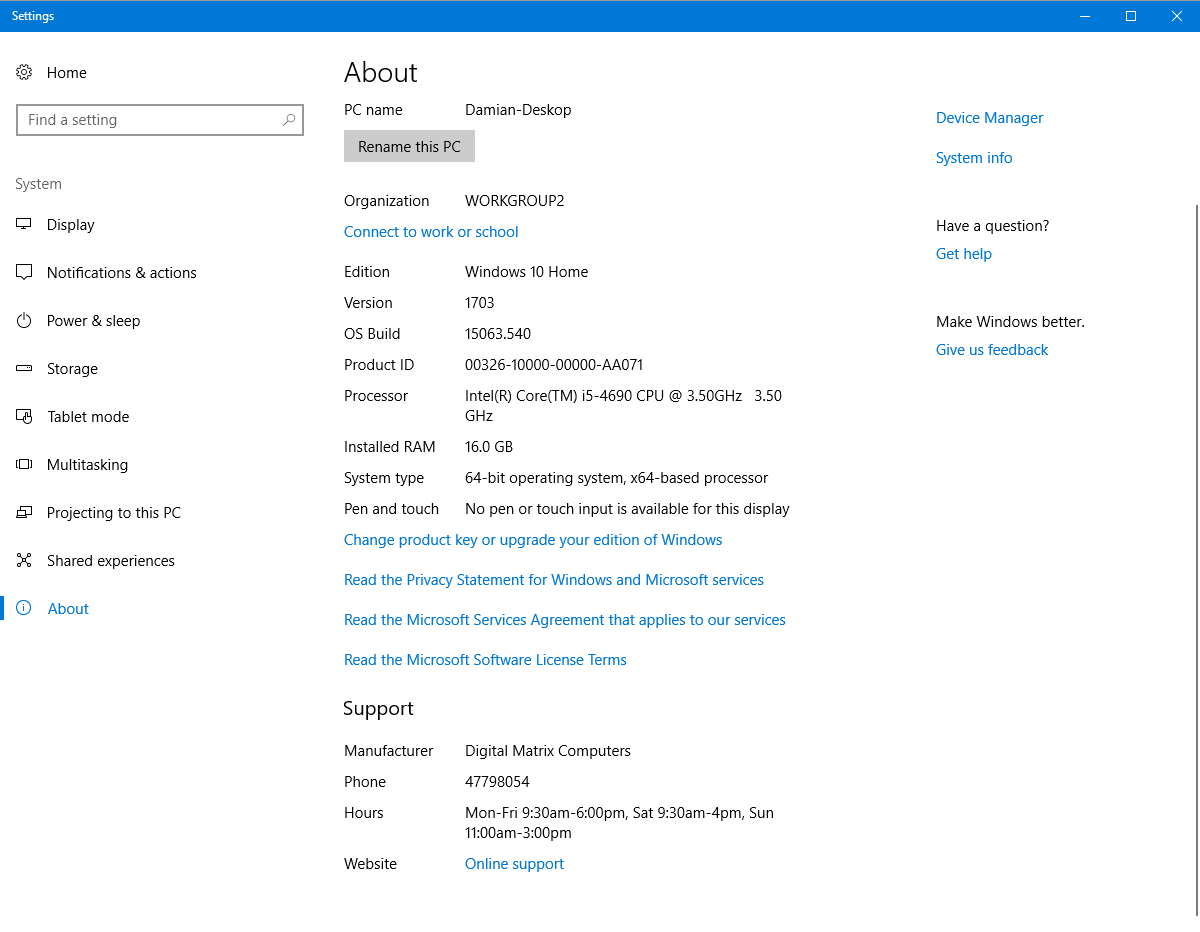Click the Shared experiences icon
Viewport: 1200px width, 932px height.
pyautogui.click(x=24, y=561)
